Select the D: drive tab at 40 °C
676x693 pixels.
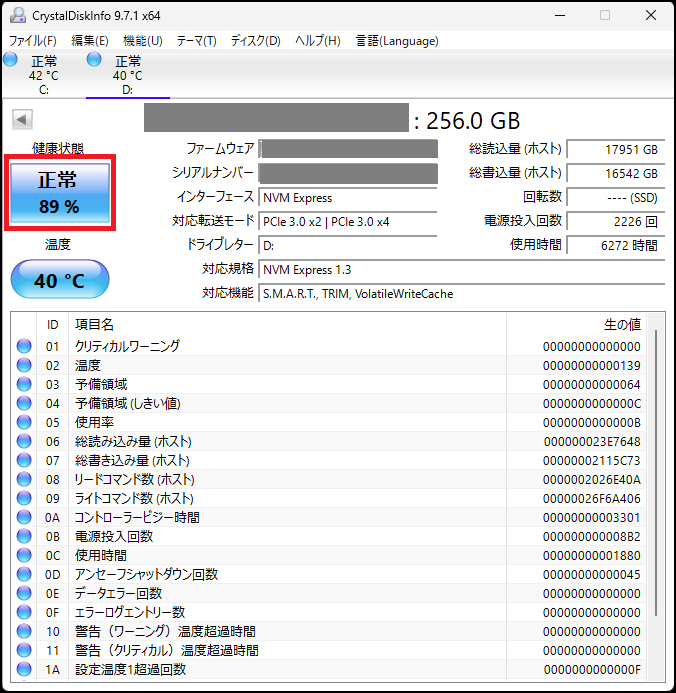click(x=128, y=75)
